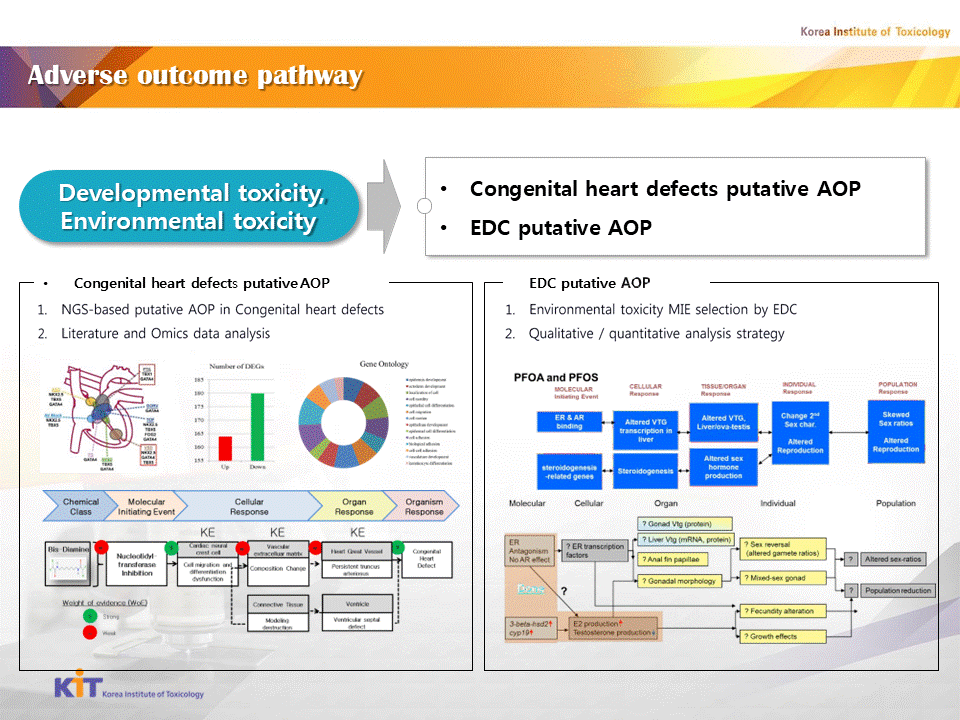Viewport: 960px width, 720px height.
Task: Click the red 'Up' bar in DEGs chart
Action: tap(225, 448)
